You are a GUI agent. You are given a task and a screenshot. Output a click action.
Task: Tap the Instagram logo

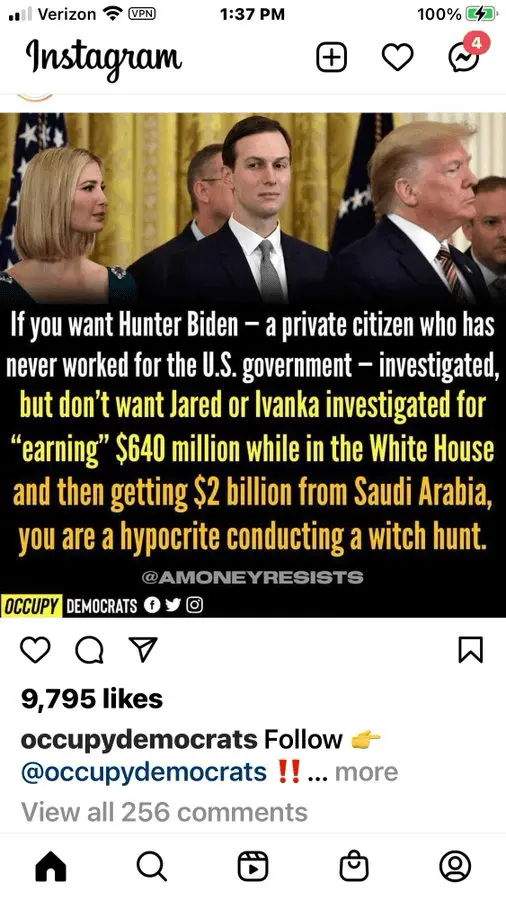(103, 58)
